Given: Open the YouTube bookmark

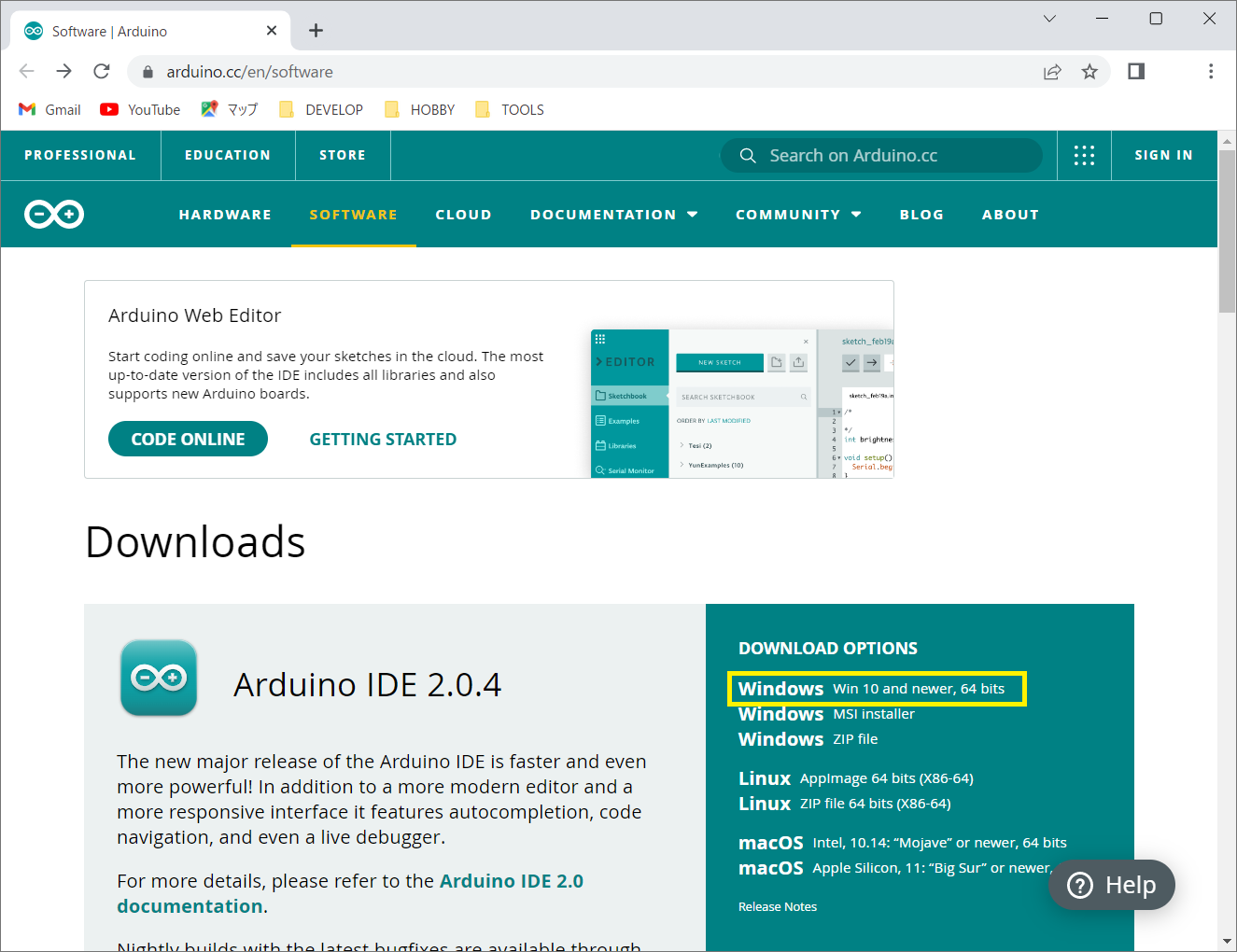Looking at the screenshot, I should [x=141, y=110].
